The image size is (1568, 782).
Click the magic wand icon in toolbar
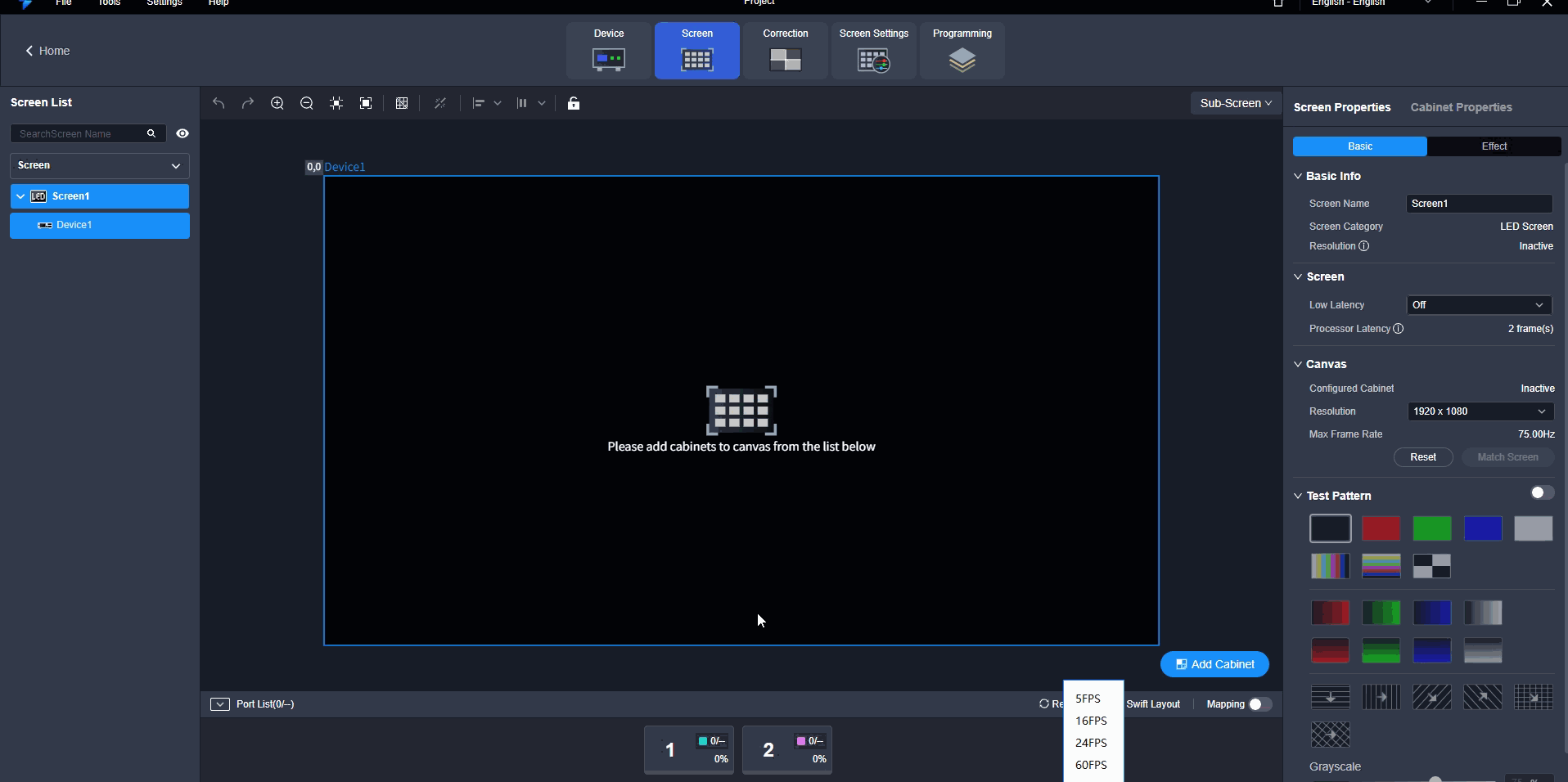[440, 103]
